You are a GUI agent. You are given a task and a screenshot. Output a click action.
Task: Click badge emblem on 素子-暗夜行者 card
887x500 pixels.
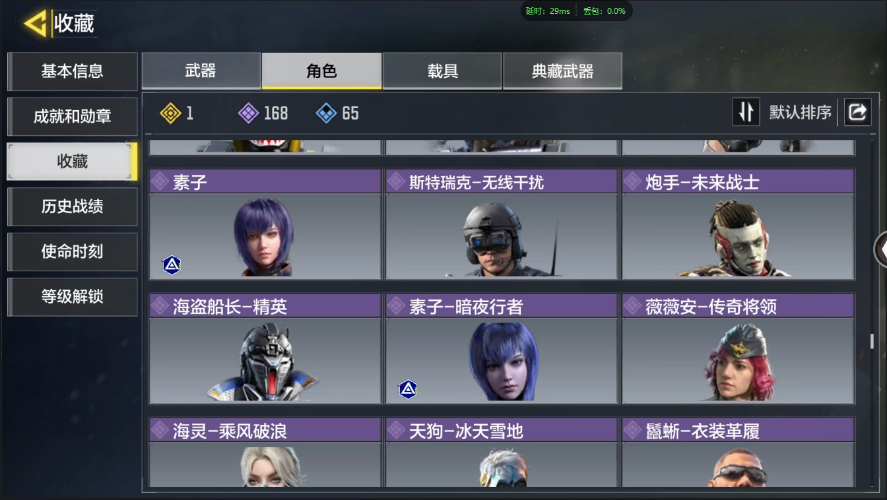coord(408,389)
